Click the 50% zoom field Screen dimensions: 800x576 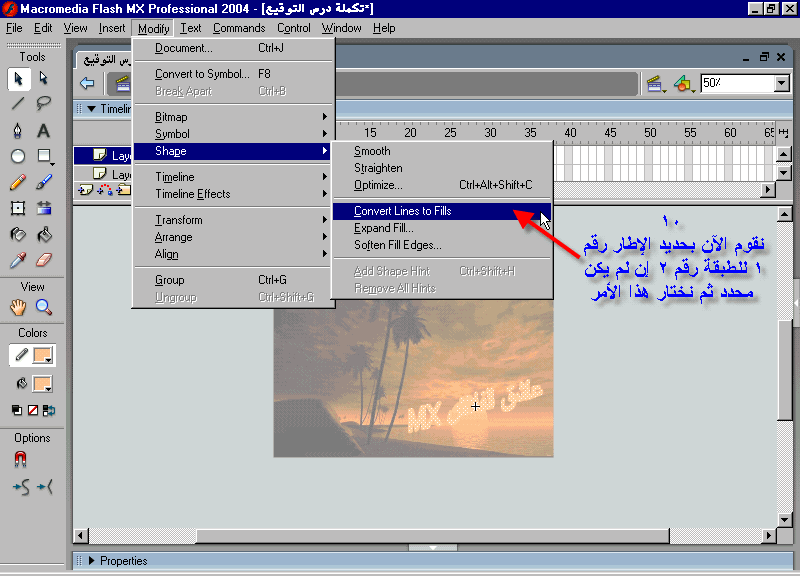(x=737, y=83)
